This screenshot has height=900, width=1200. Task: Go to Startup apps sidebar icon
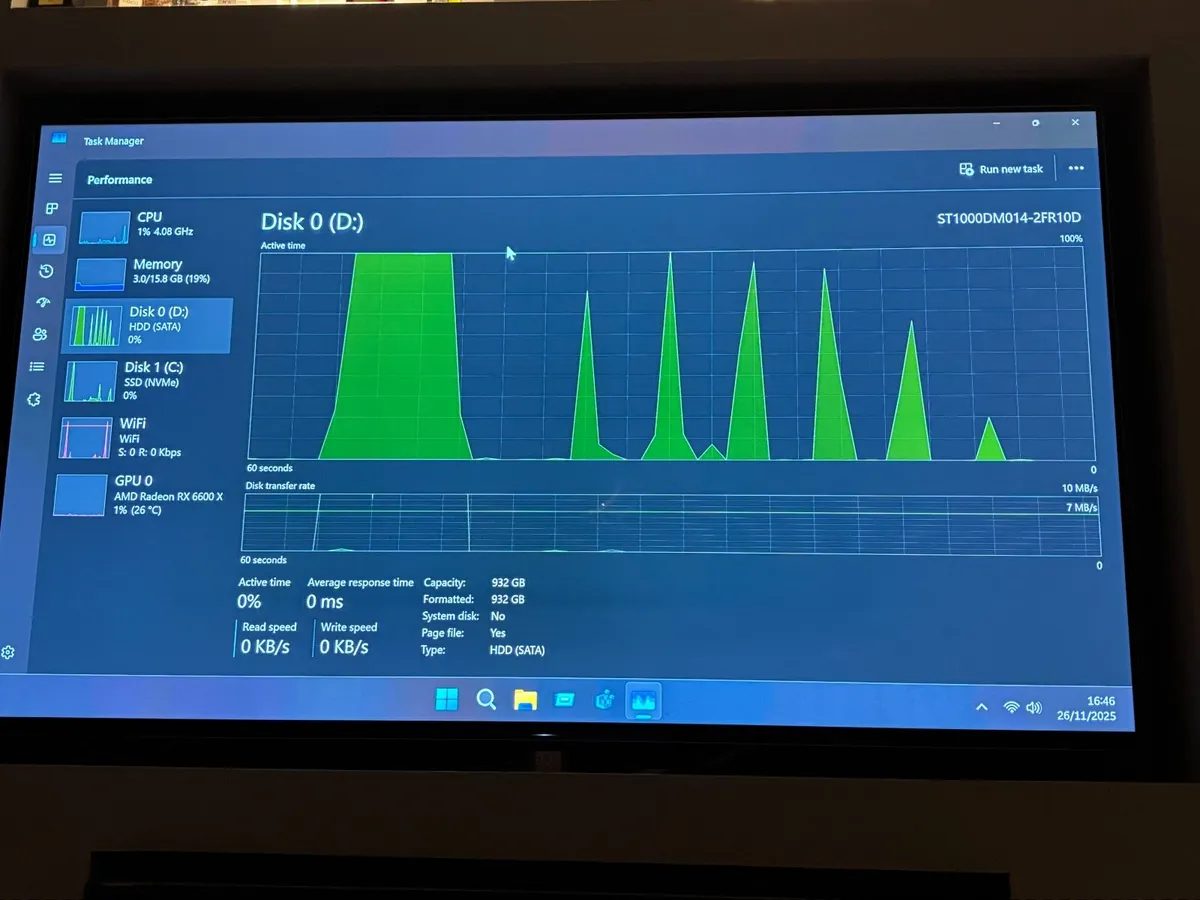[x=43, y=302]
